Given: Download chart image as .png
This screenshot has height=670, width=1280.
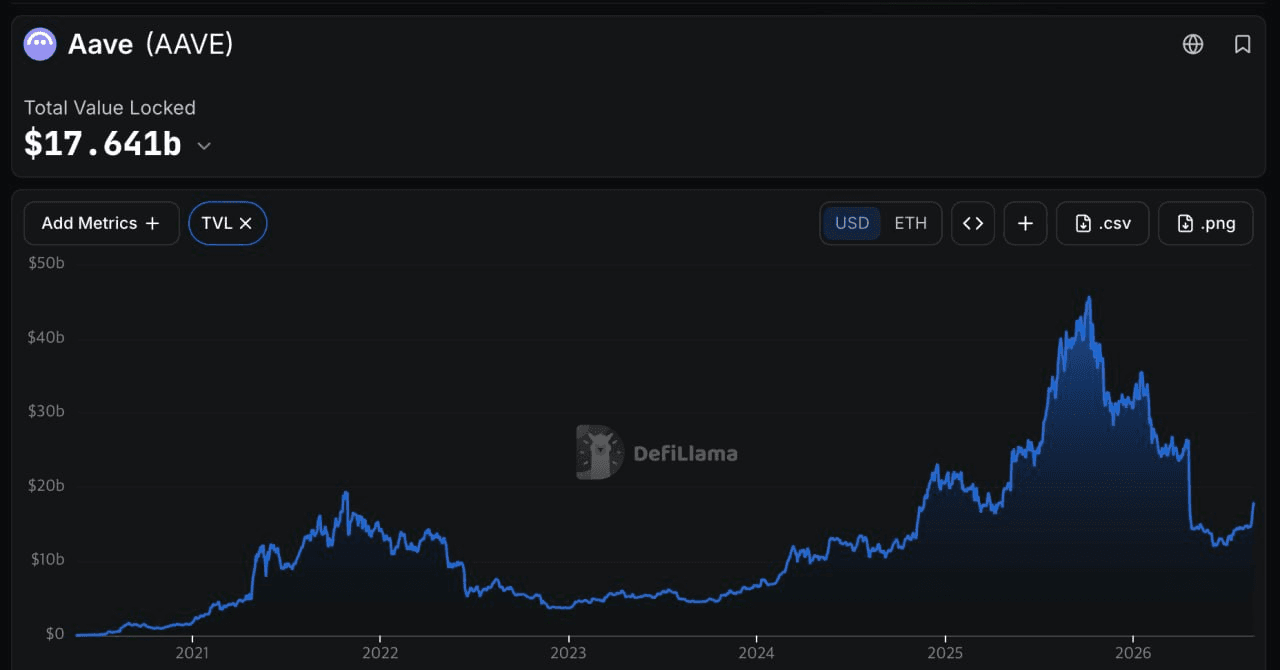Looking at the screenshot, I should point(1205,223).
